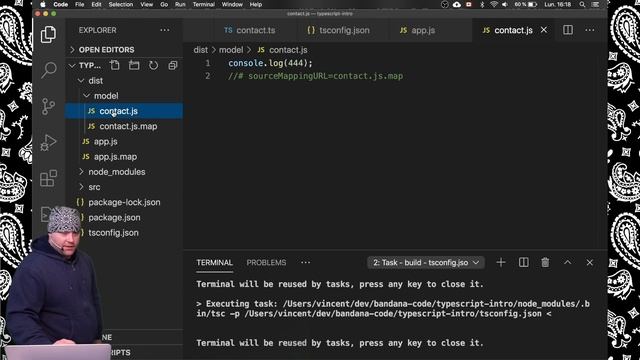This screenshot has width=640, height=360.
Task: Select the Problems panel tab
Action: (x=266, y=262)
